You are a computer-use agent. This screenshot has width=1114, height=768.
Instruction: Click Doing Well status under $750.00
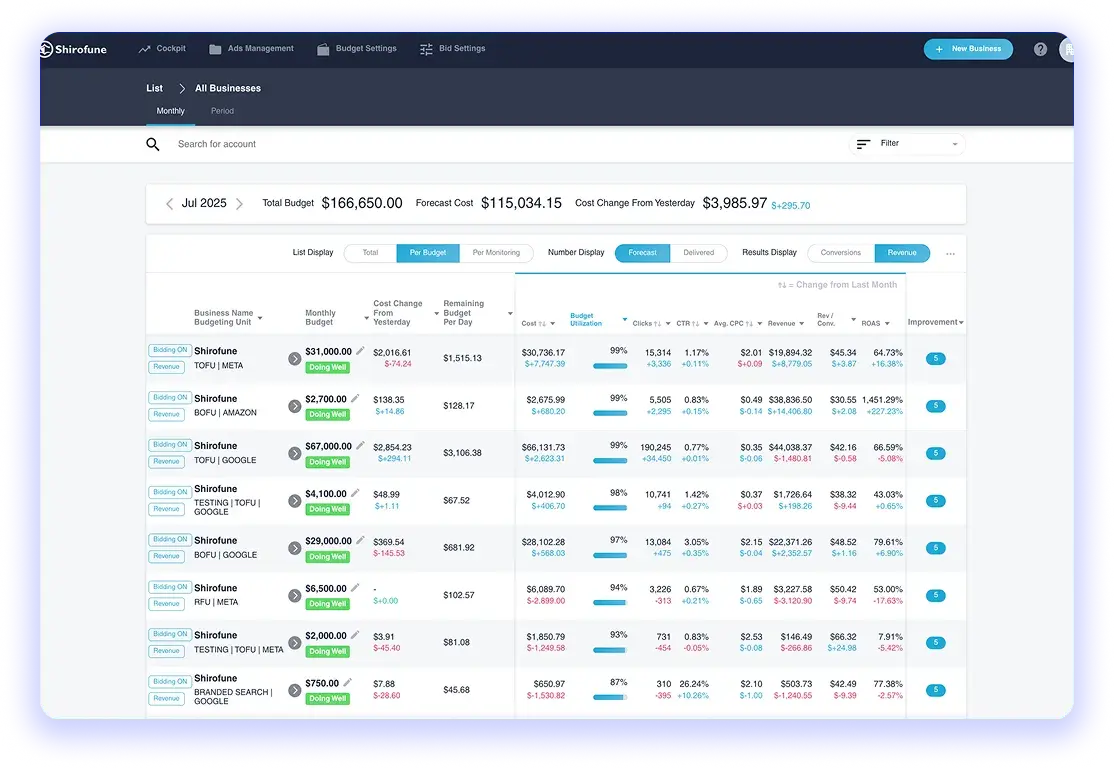[x=328, y=699]
